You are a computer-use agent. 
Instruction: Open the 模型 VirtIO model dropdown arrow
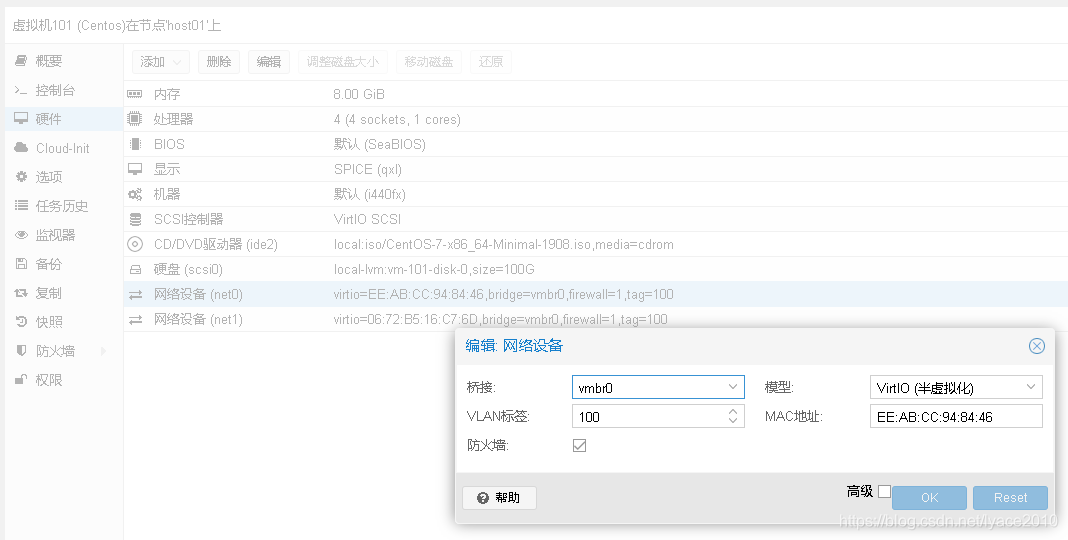1031,387
